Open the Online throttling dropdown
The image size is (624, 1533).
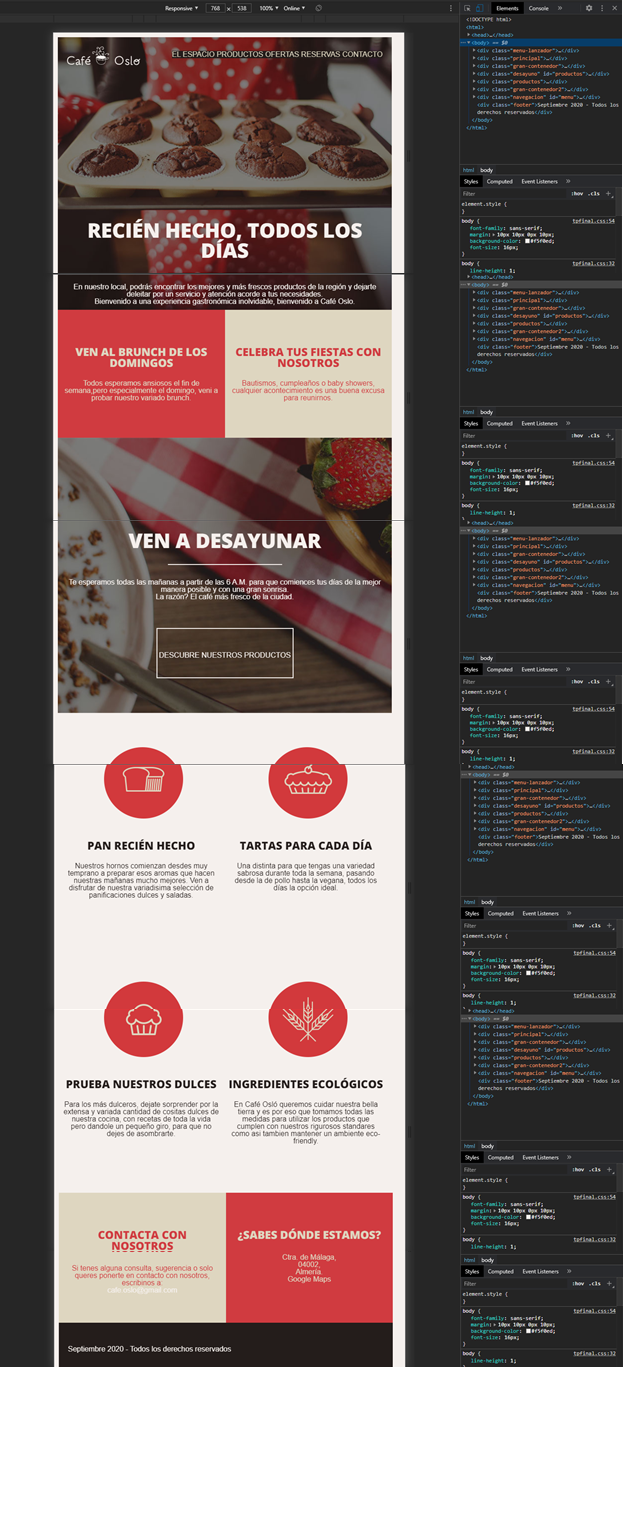[295, 8]
